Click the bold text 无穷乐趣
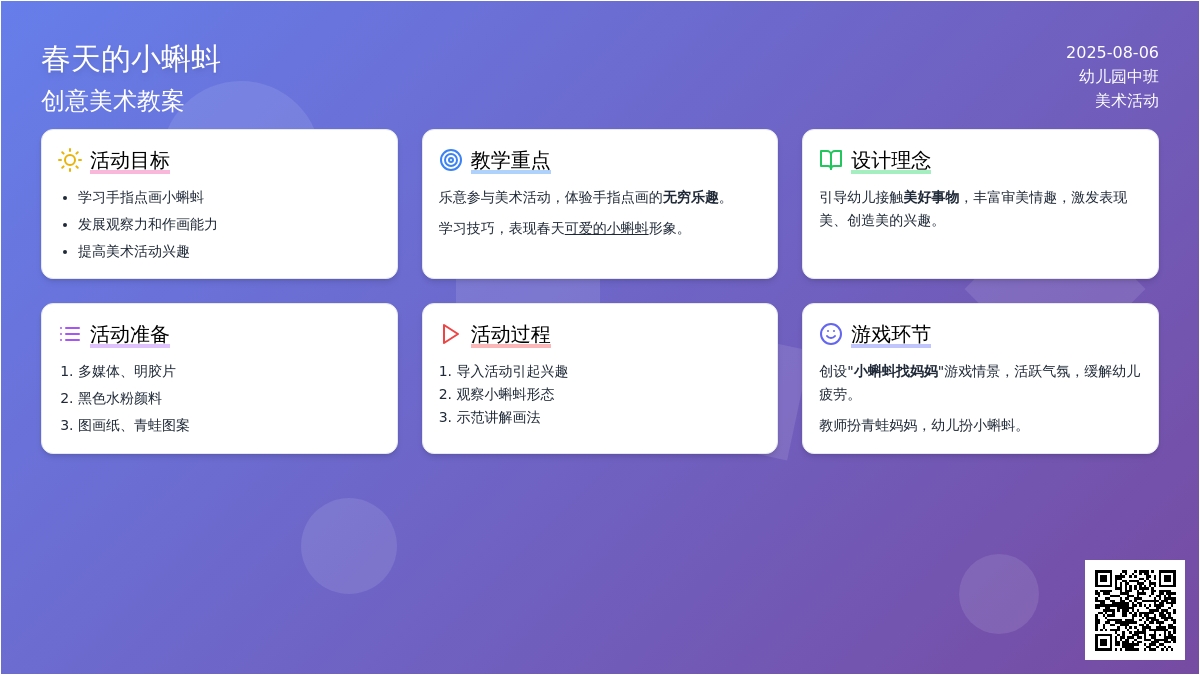The width and height of the screenshot is (1200, 675). click(x=691, y=197)
